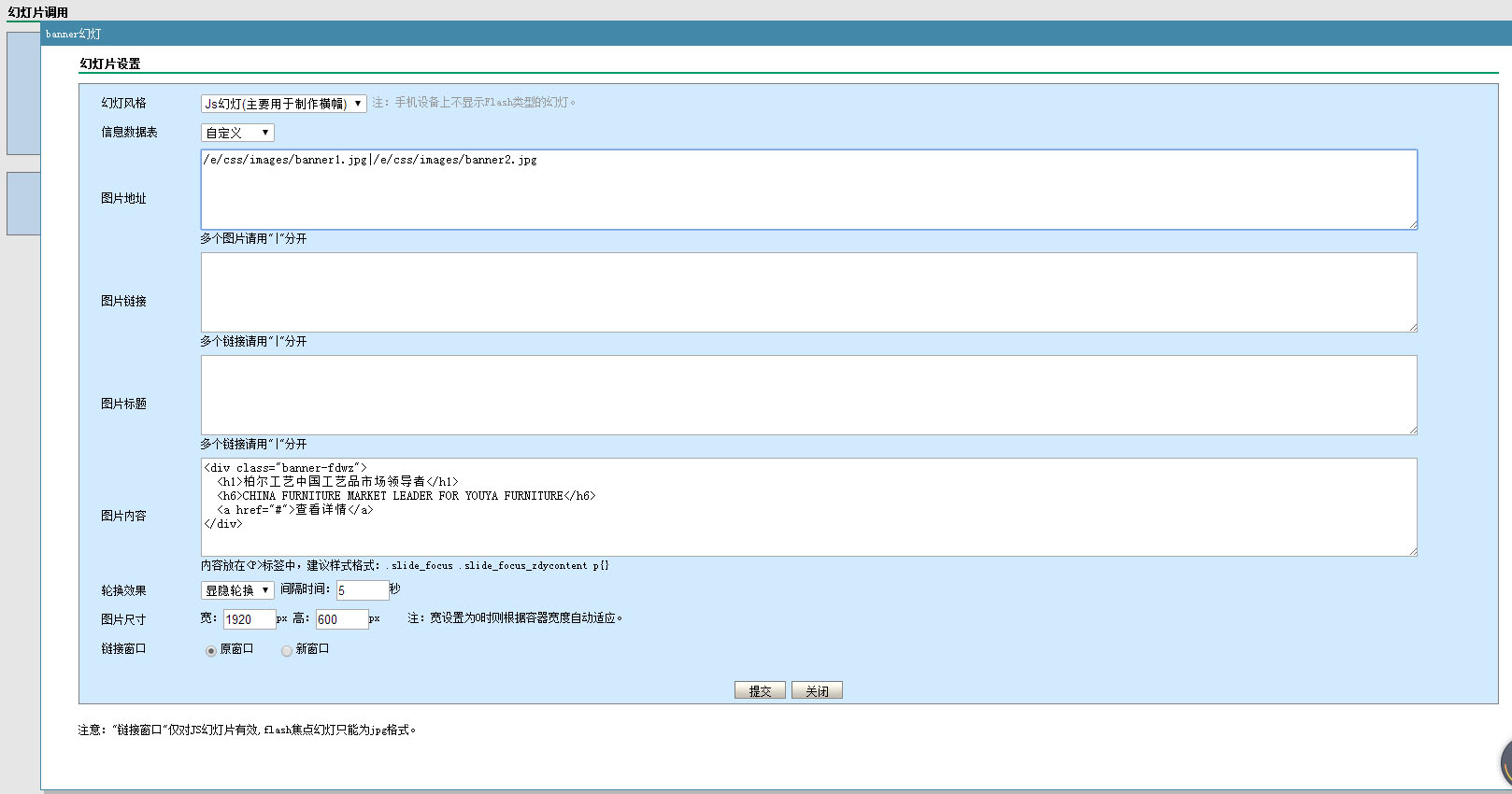Focus the empty 图片链接 textarea
1512x794 pixels.
(808, 292)
